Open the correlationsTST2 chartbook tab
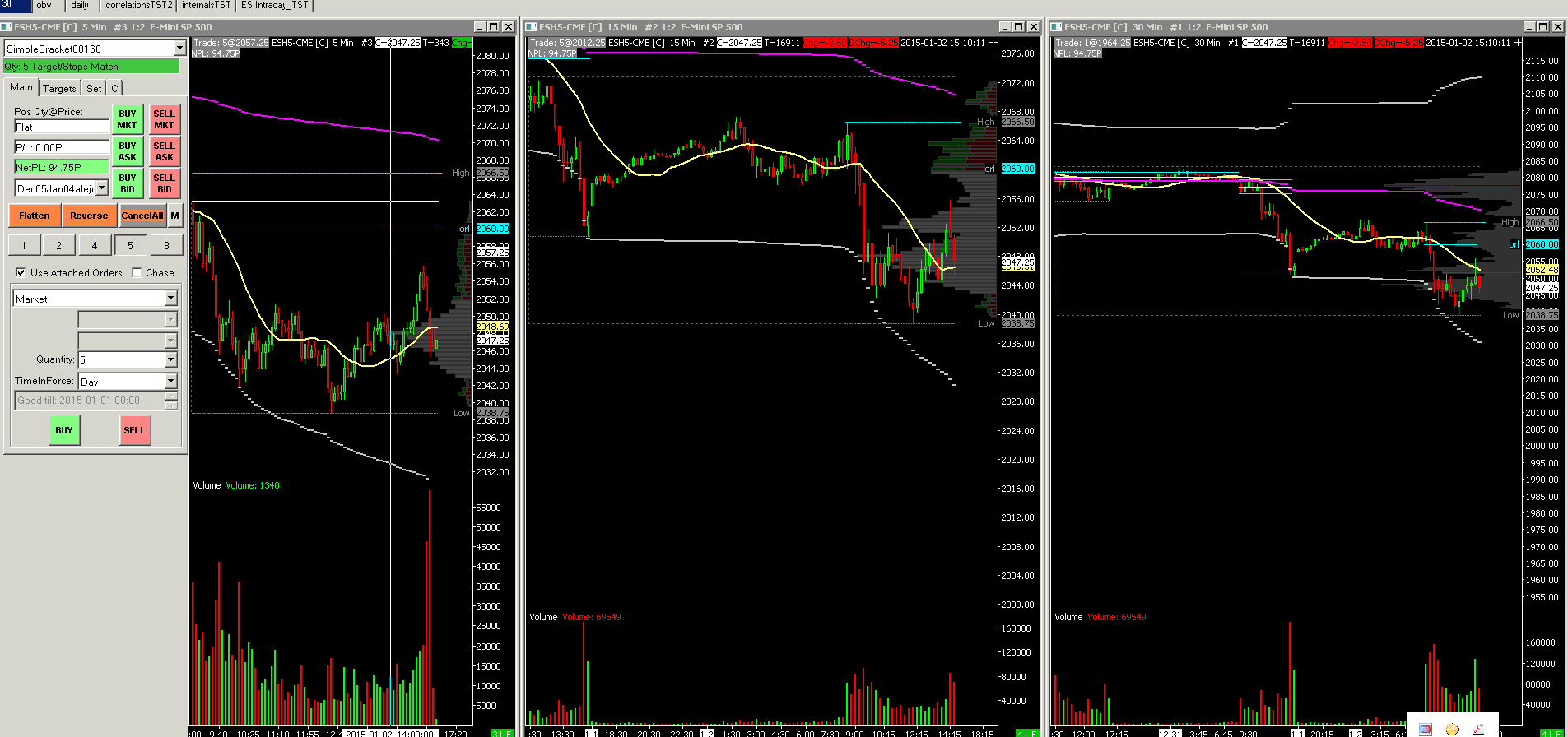Image resolution: width=1568 pixels, height=737 pixels. click(x=138, y=5)
